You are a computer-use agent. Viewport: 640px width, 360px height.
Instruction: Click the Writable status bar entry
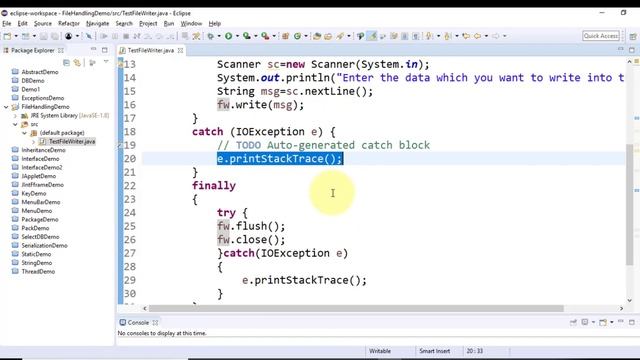pyautogui.click(x=380, y=351)
